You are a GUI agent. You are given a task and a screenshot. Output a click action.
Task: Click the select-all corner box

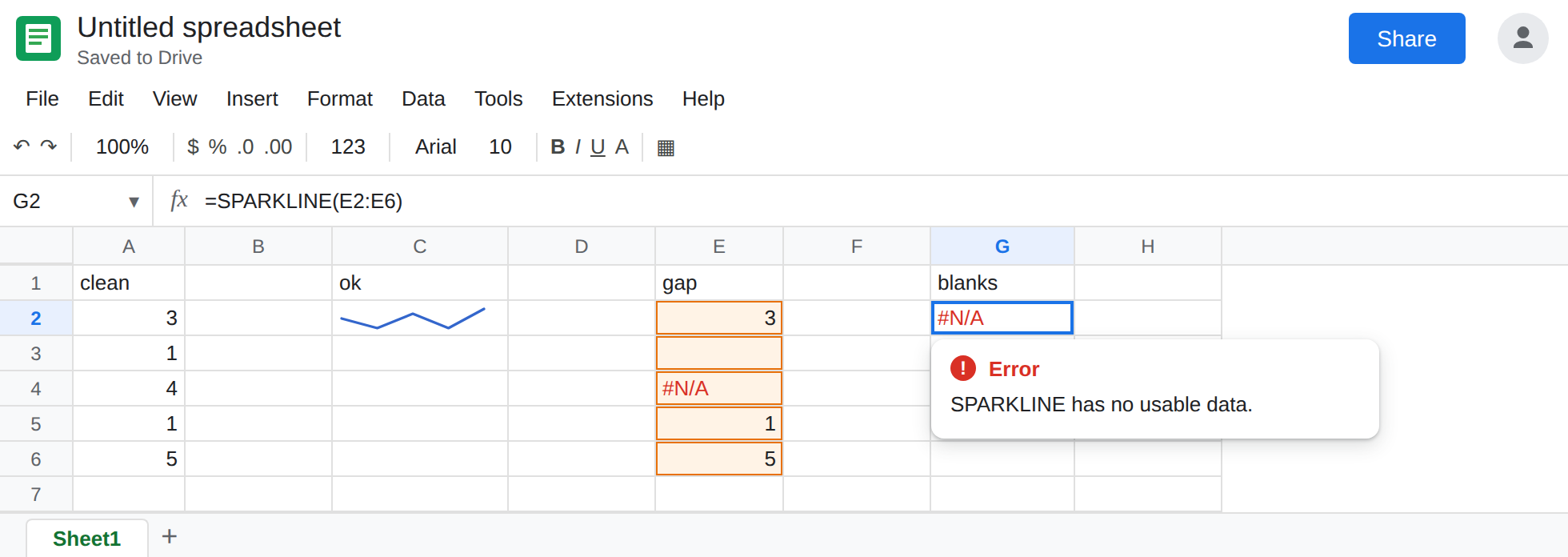[x=36, y=246]
